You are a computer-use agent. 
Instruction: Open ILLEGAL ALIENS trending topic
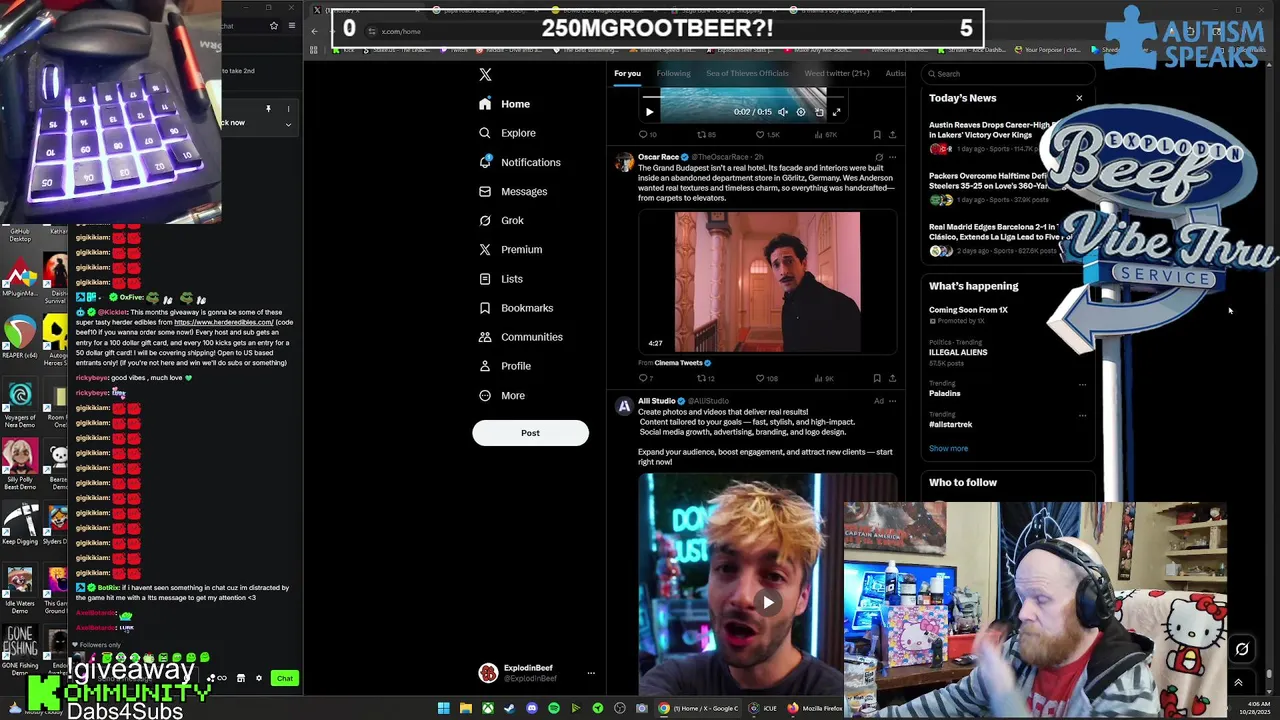tap(958, 352)
